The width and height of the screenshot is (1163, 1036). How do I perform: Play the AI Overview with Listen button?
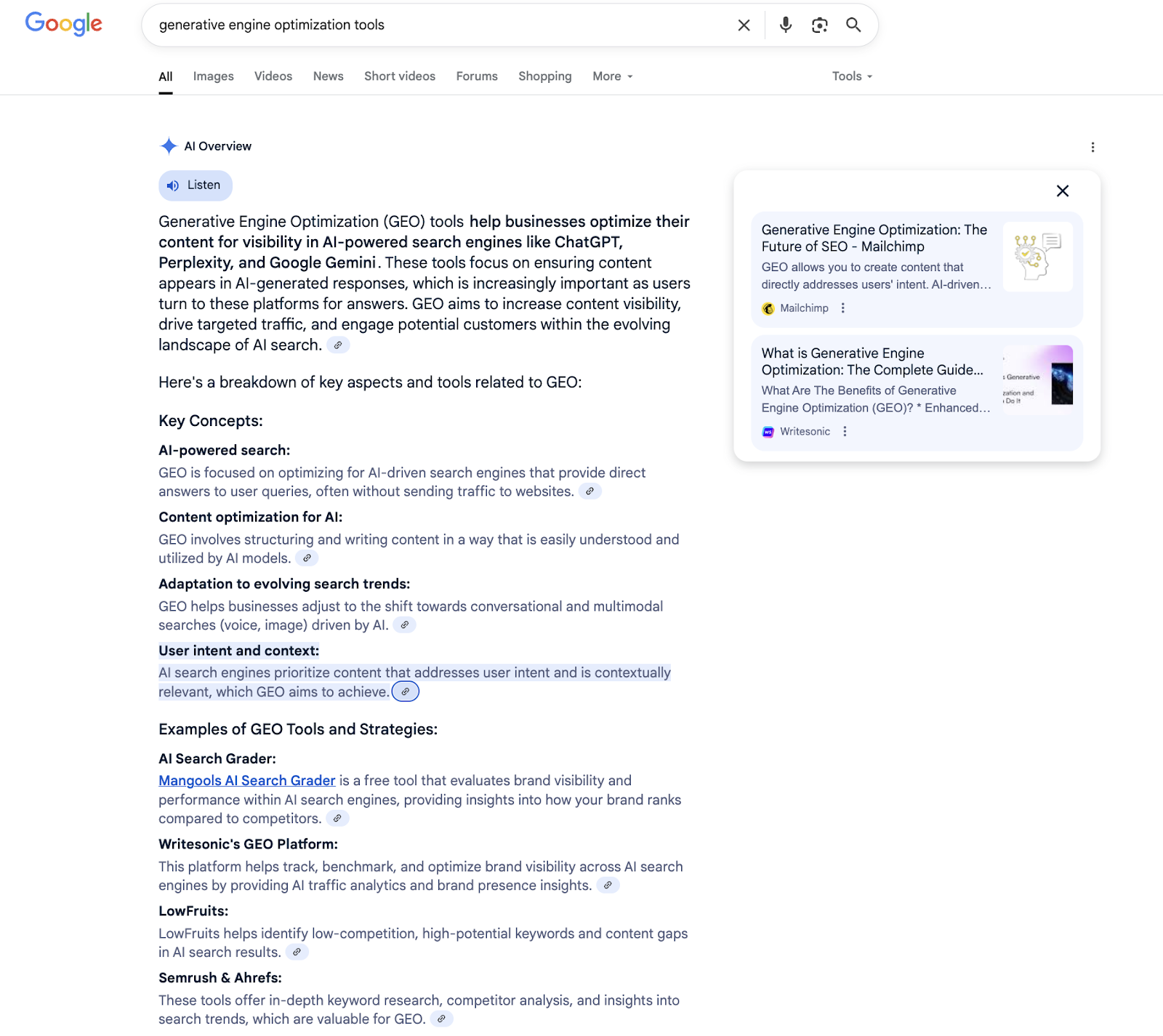pyautogui.click(x=196, y=185)
